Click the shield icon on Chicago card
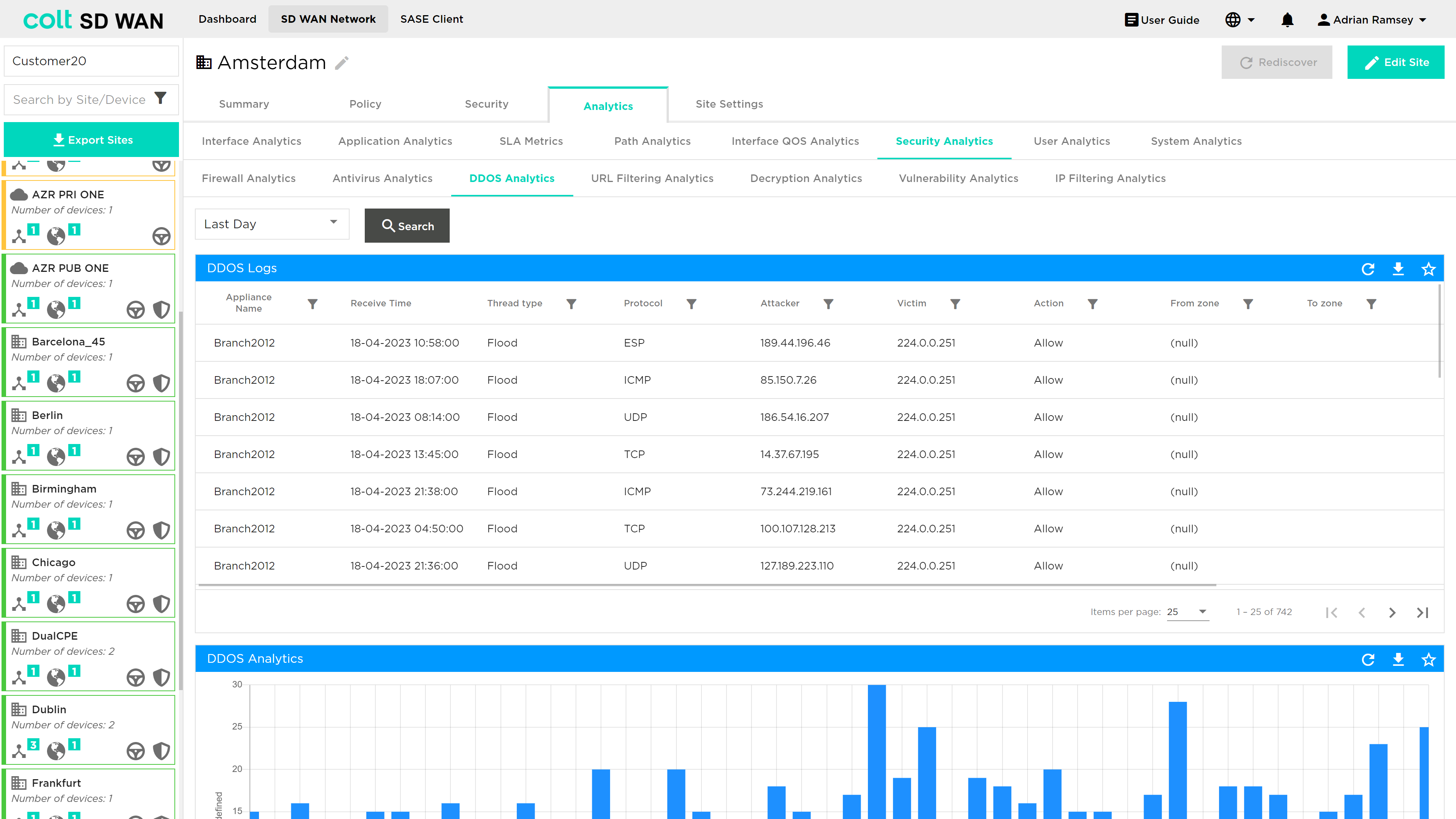 click(162, 604)
